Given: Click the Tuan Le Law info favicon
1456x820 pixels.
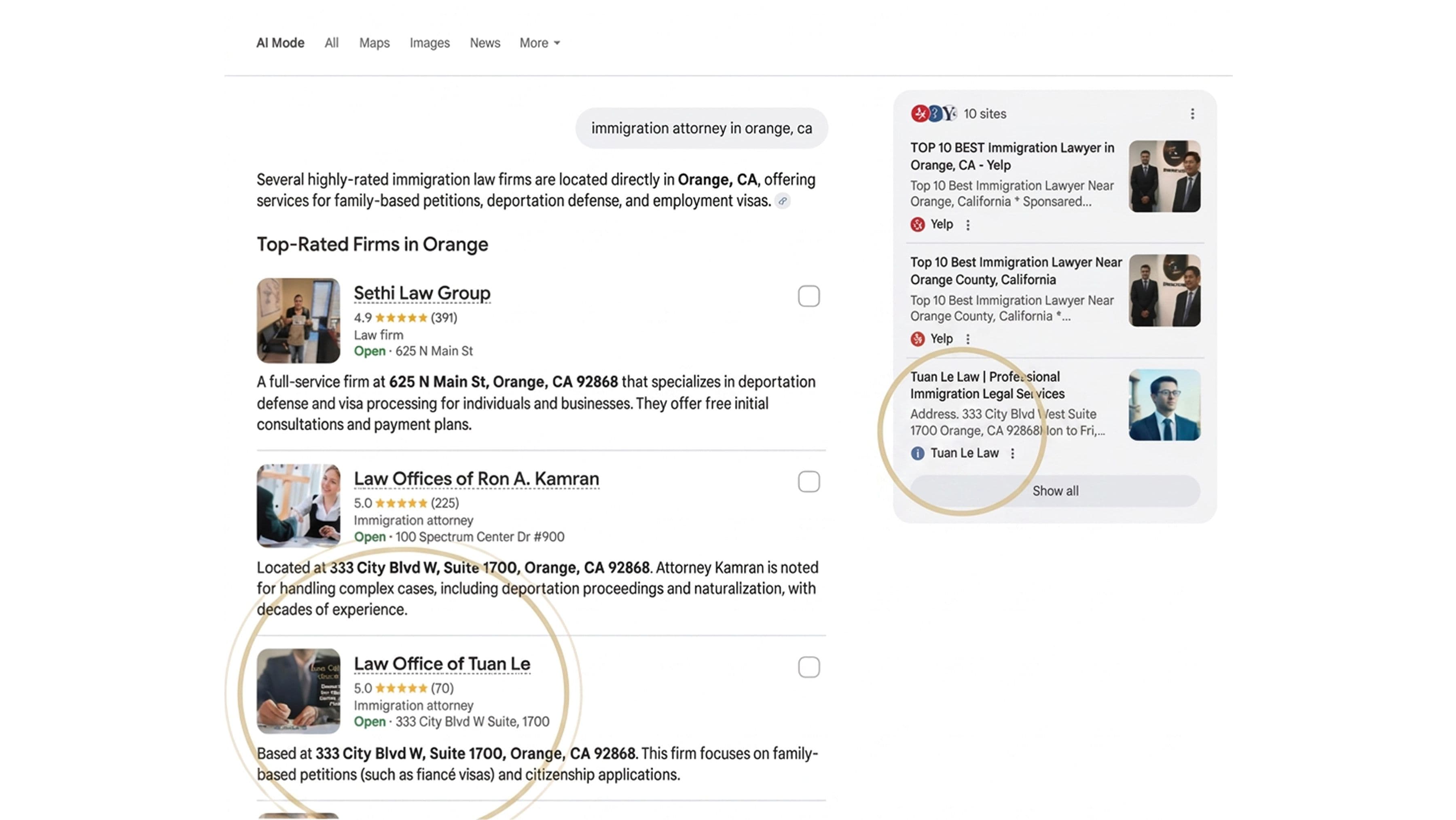Looking at the screenshot, I should tap(917, 453).
